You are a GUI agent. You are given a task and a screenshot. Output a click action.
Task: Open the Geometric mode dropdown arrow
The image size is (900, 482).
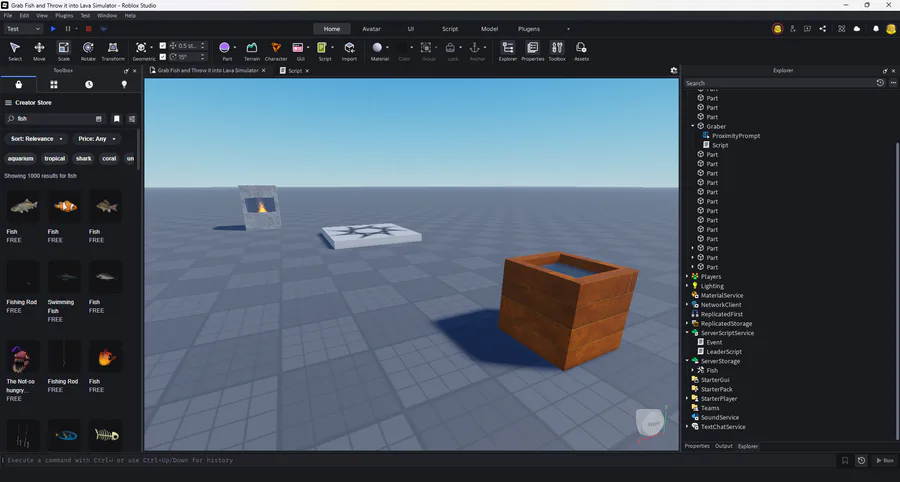(x=152, y=48)
